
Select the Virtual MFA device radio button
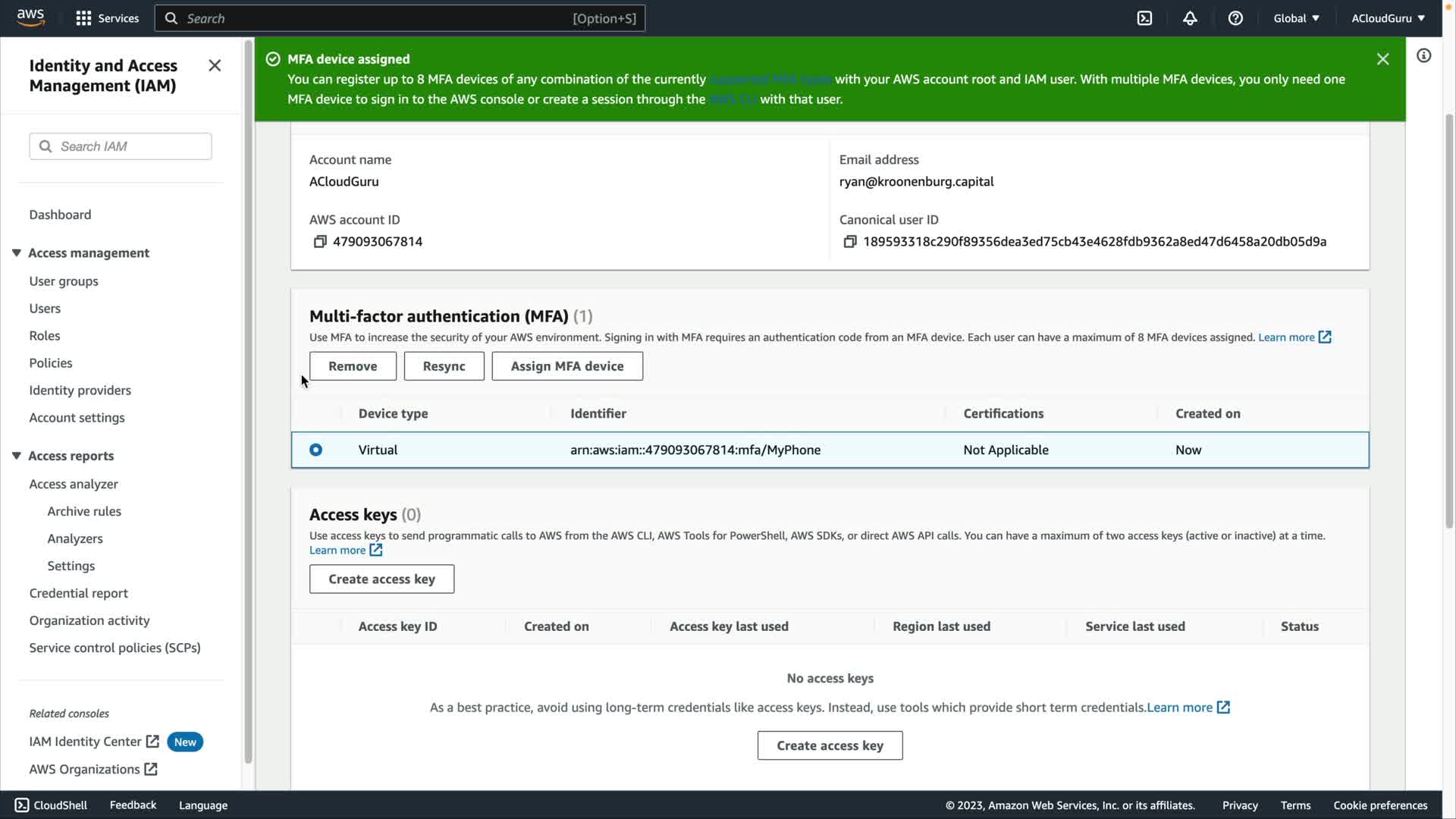[315, 450]
